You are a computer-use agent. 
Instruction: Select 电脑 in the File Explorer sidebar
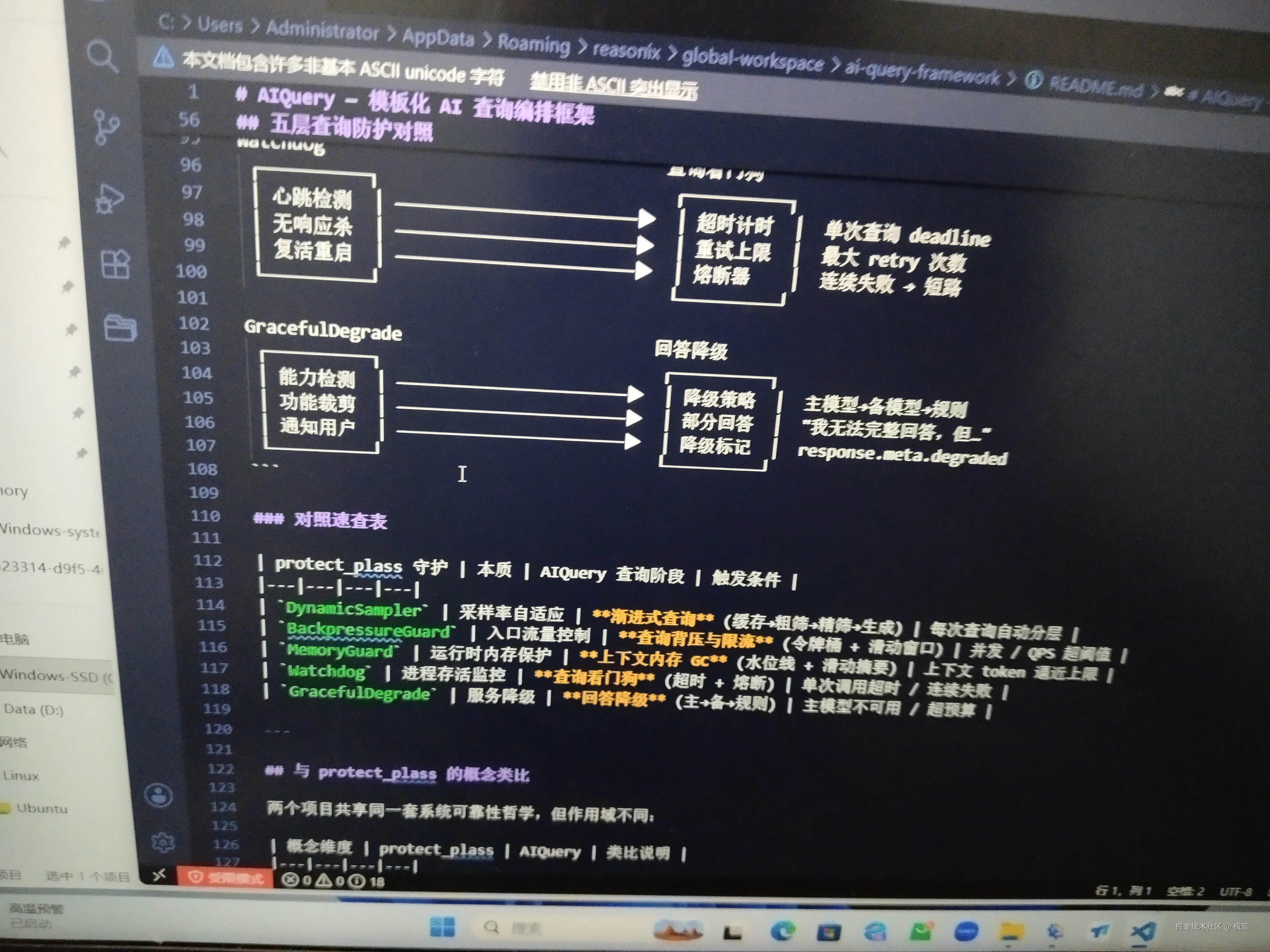coord(14,639)
